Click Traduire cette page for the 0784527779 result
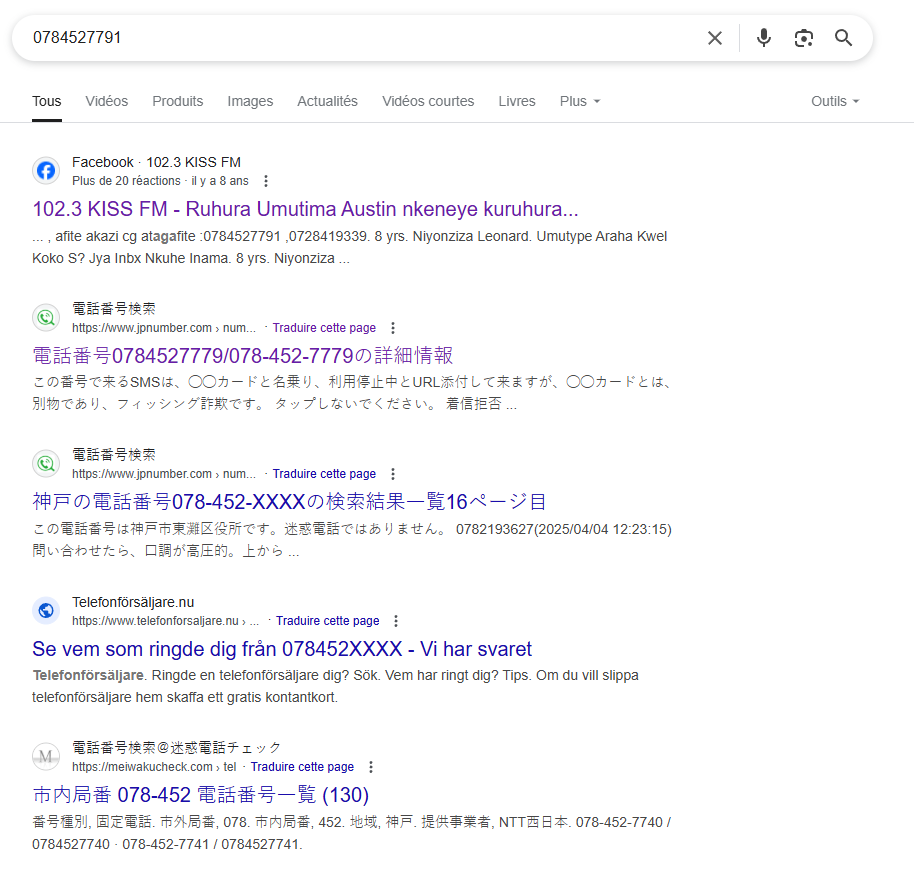Image resolution: width=914 pixels, height=869 pixels. tap(324, 328)
